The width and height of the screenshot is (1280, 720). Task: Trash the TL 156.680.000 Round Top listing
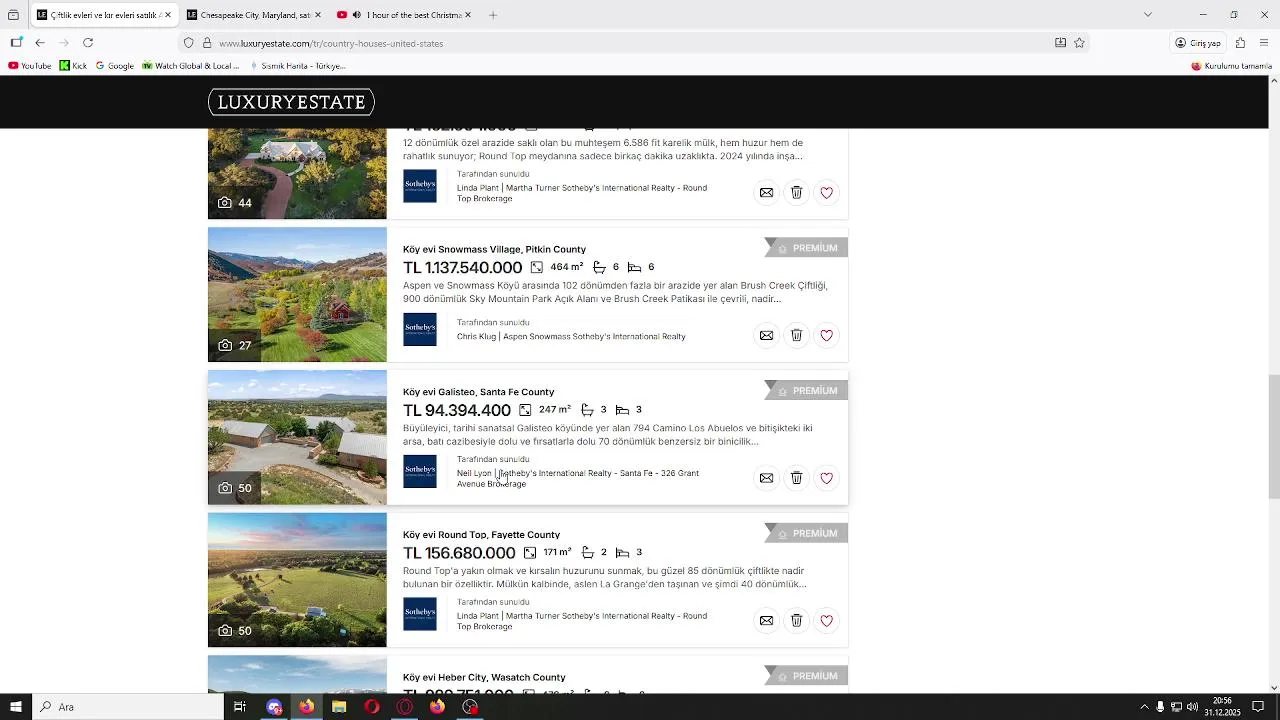coord(796,621)
